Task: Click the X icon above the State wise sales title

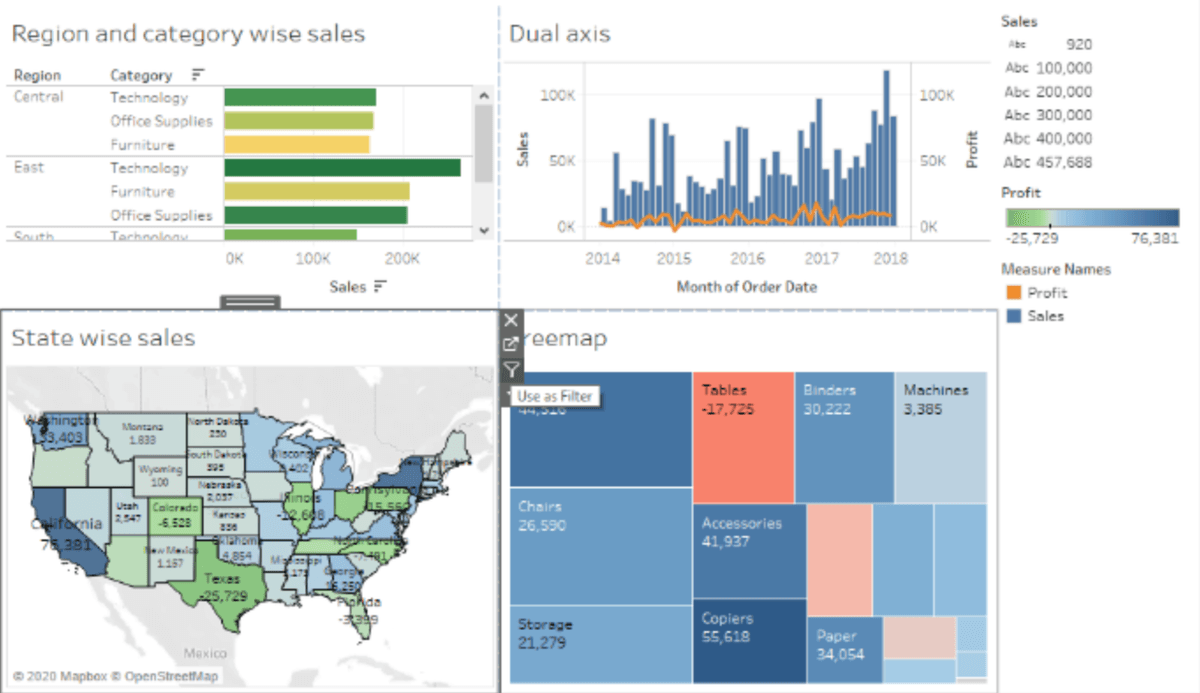Action: tap(511, 320)
